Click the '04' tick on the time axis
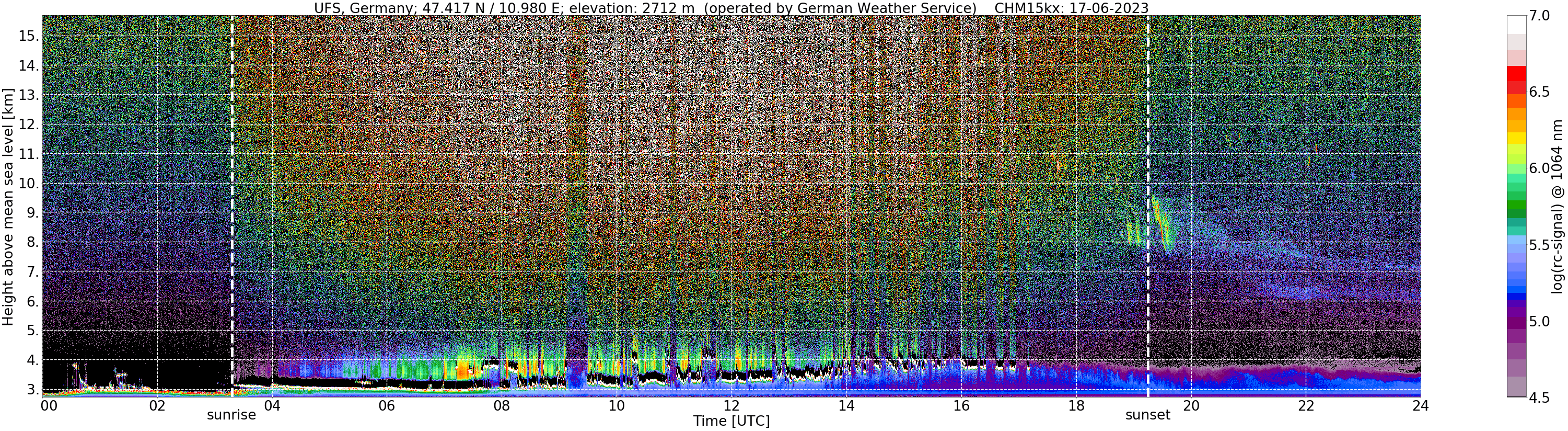1568x431 pixels. 272,406
